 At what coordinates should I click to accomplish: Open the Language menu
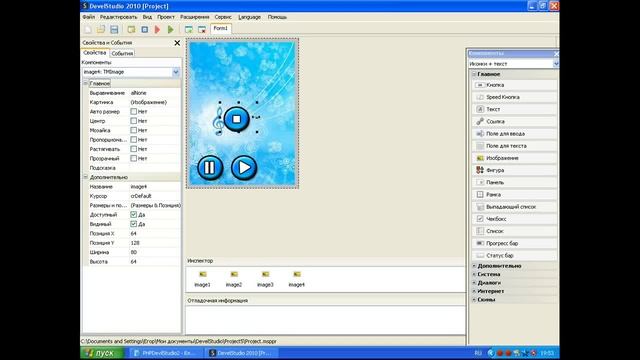tap(249, 17)
